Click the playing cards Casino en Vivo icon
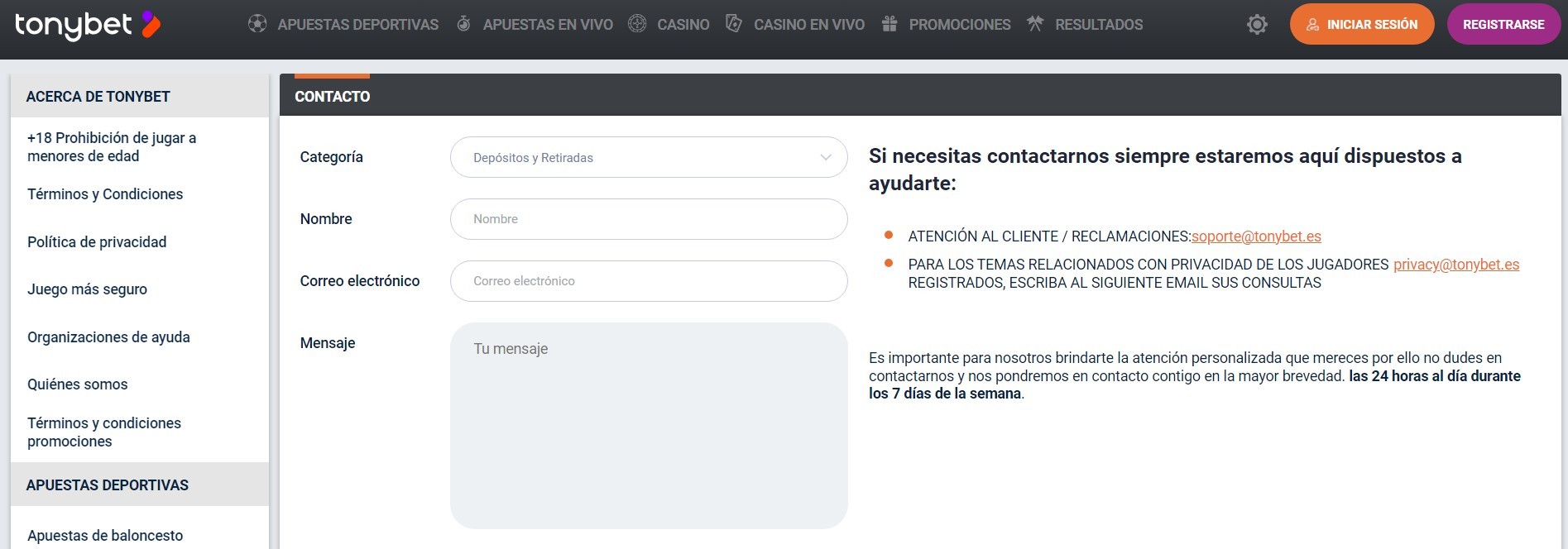 (x=733, y=24)
